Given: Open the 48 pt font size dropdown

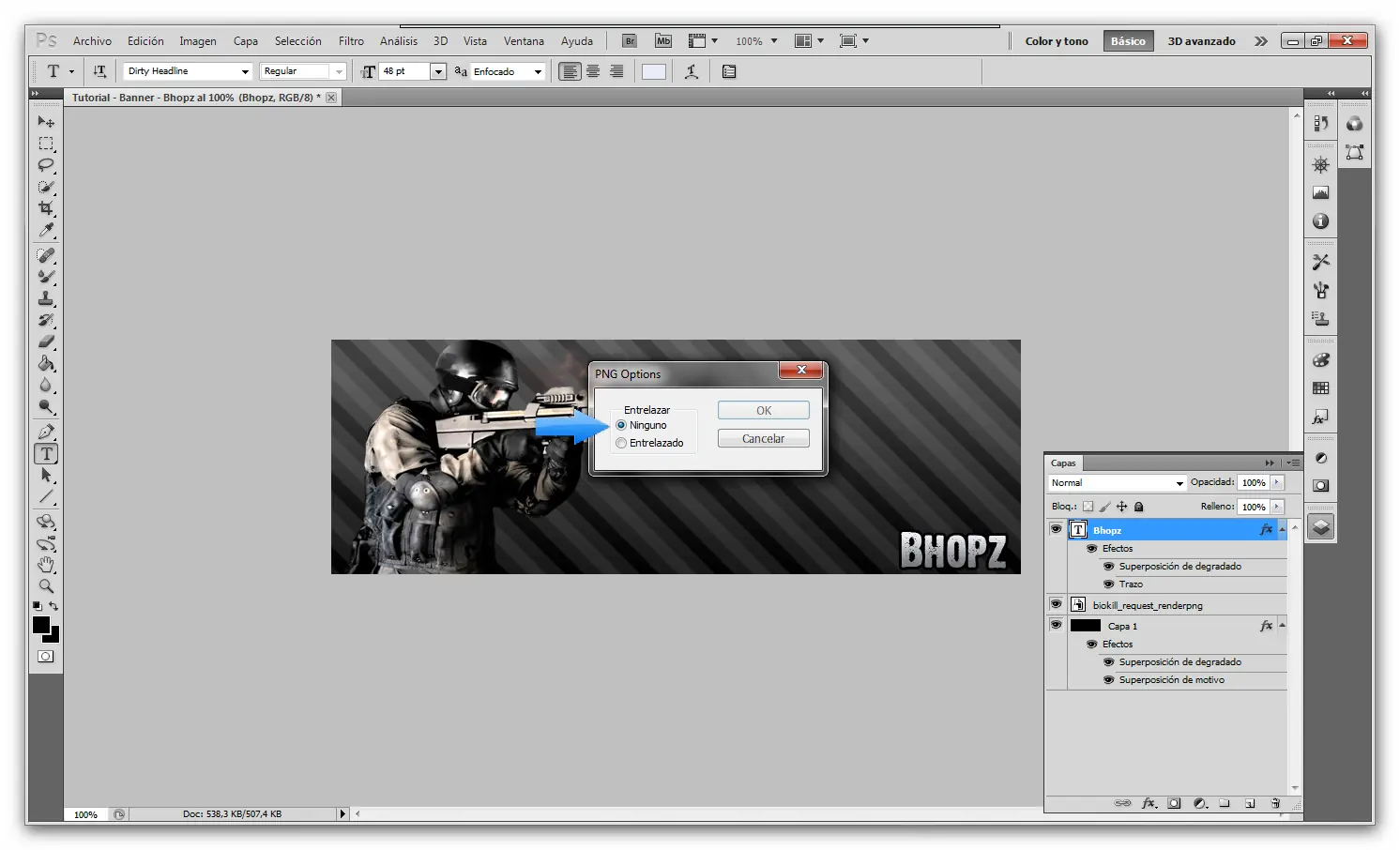Looking at the screenshot, I should 437,71.
